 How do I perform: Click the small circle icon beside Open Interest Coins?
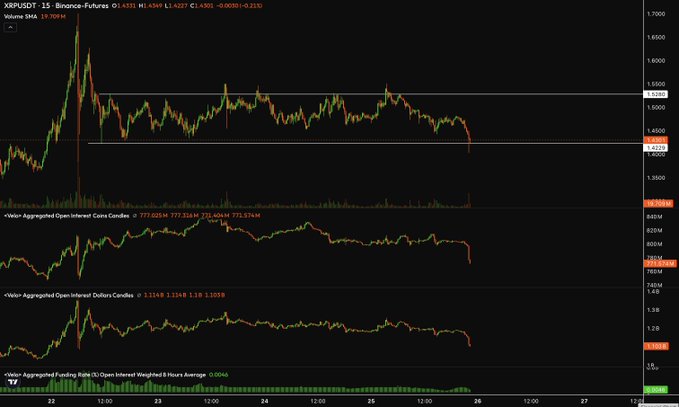pyautogui.click(x=135, y=215)
